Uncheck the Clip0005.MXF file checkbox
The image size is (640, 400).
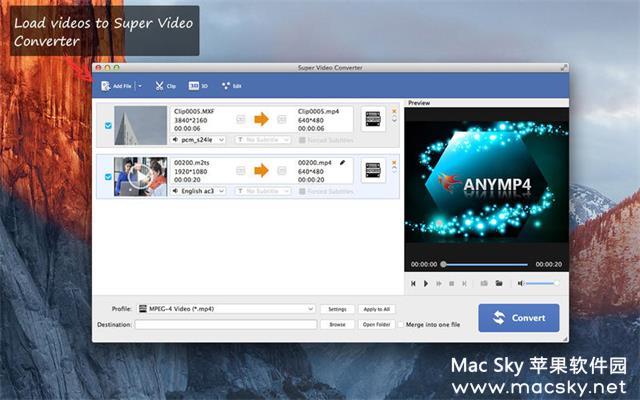point(108,125)
